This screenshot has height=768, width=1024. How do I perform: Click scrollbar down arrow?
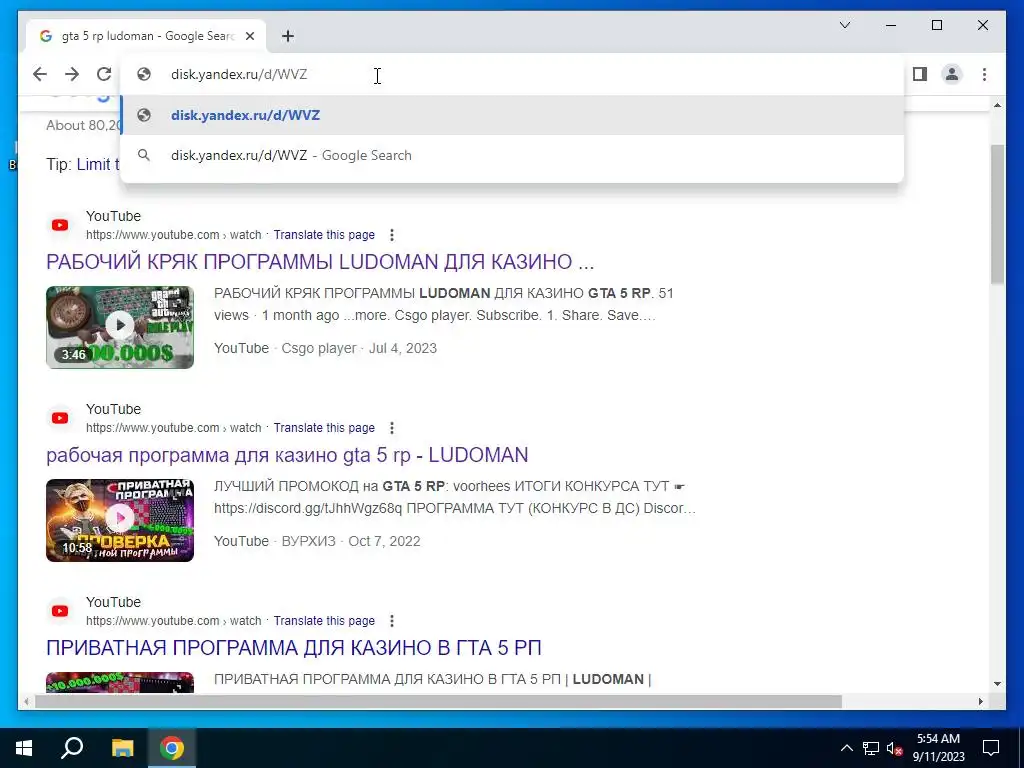pos(997,684)
